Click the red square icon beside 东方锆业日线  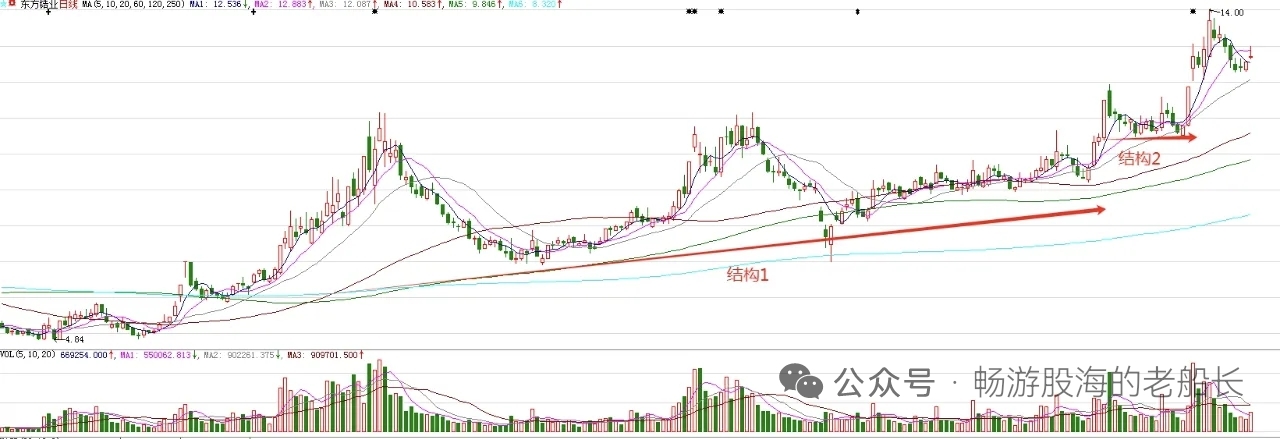[x=13, y=5]
